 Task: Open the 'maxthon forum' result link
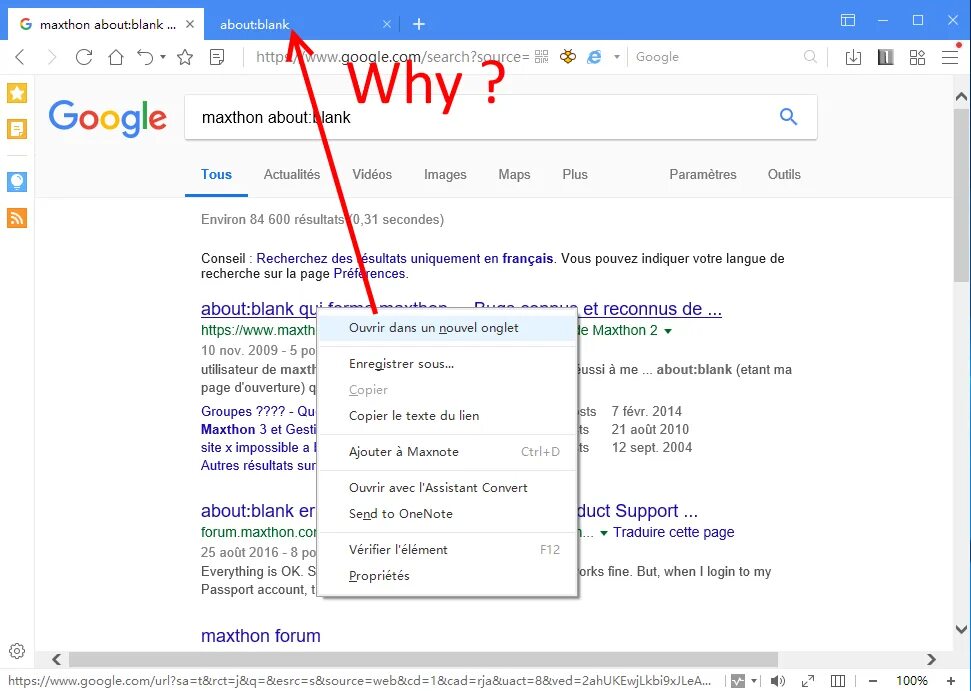(261, 636)
